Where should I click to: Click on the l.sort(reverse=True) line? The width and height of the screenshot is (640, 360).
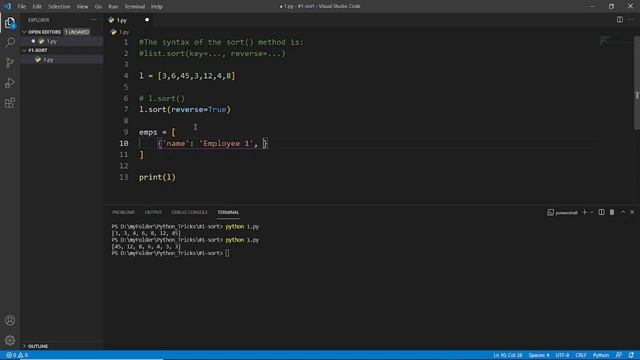(185, 109)
